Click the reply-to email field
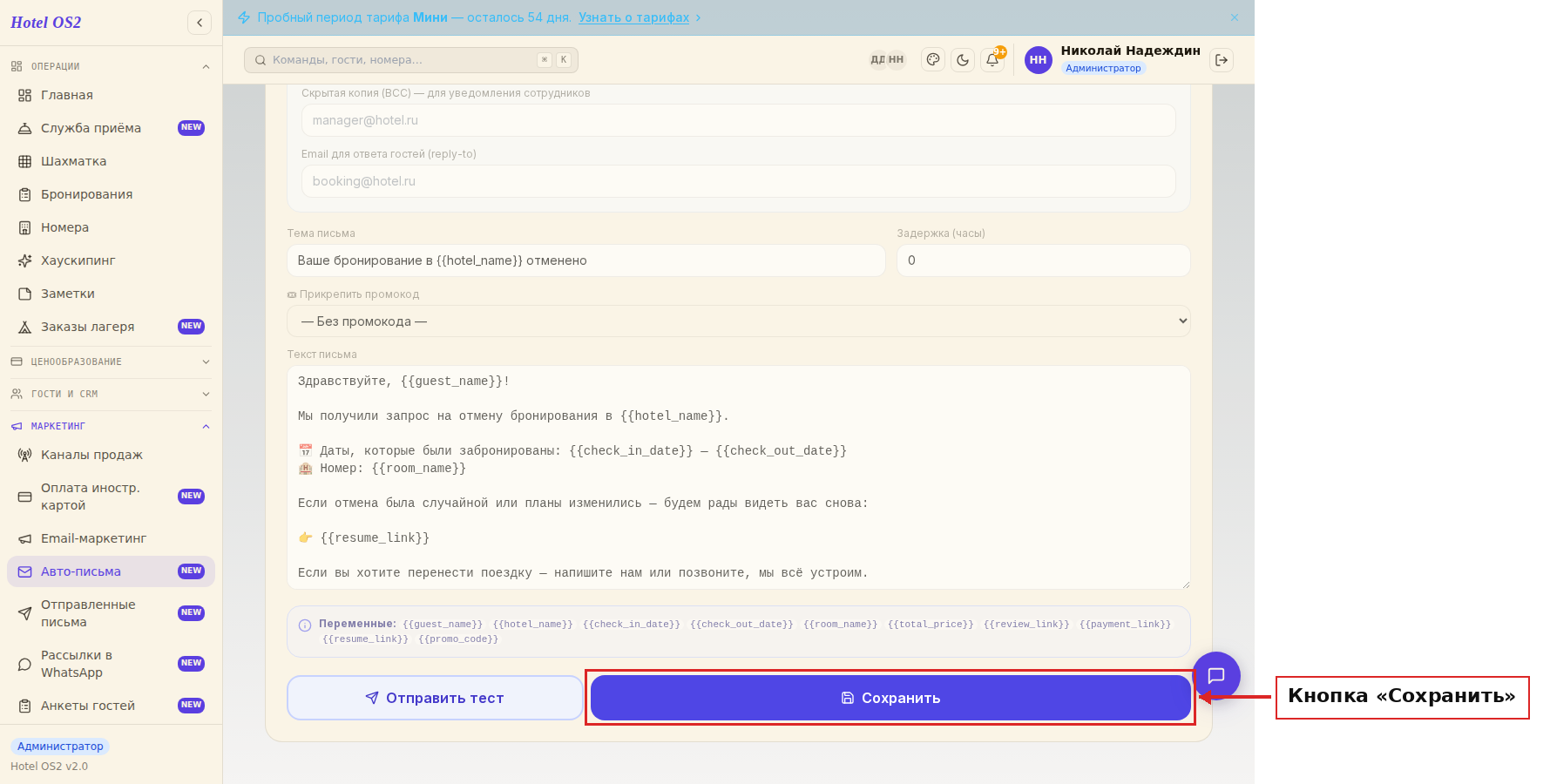The height and width of the screenshot is (784, 1550). click(738, 181)
